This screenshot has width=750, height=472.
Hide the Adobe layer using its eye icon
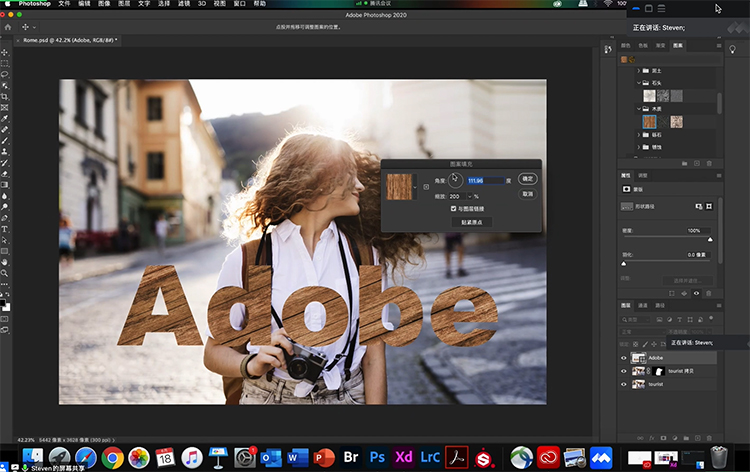[625, 357]
